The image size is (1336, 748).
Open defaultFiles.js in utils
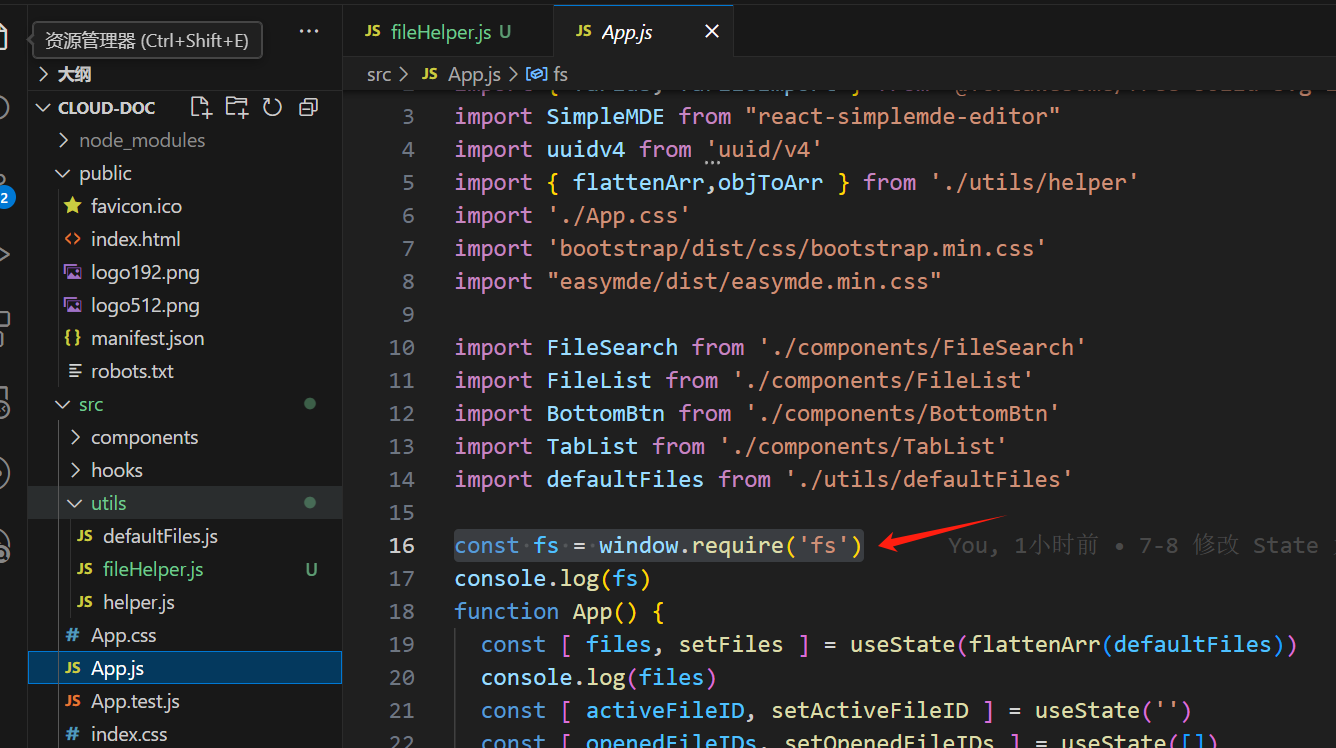(x=185, y=536)
